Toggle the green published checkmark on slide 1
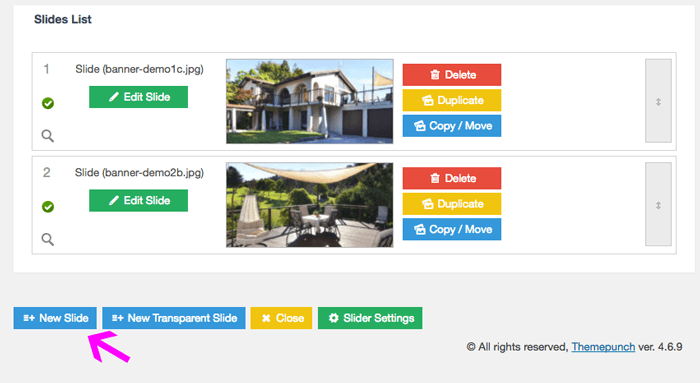700x383 pixels. click(48, 103)
